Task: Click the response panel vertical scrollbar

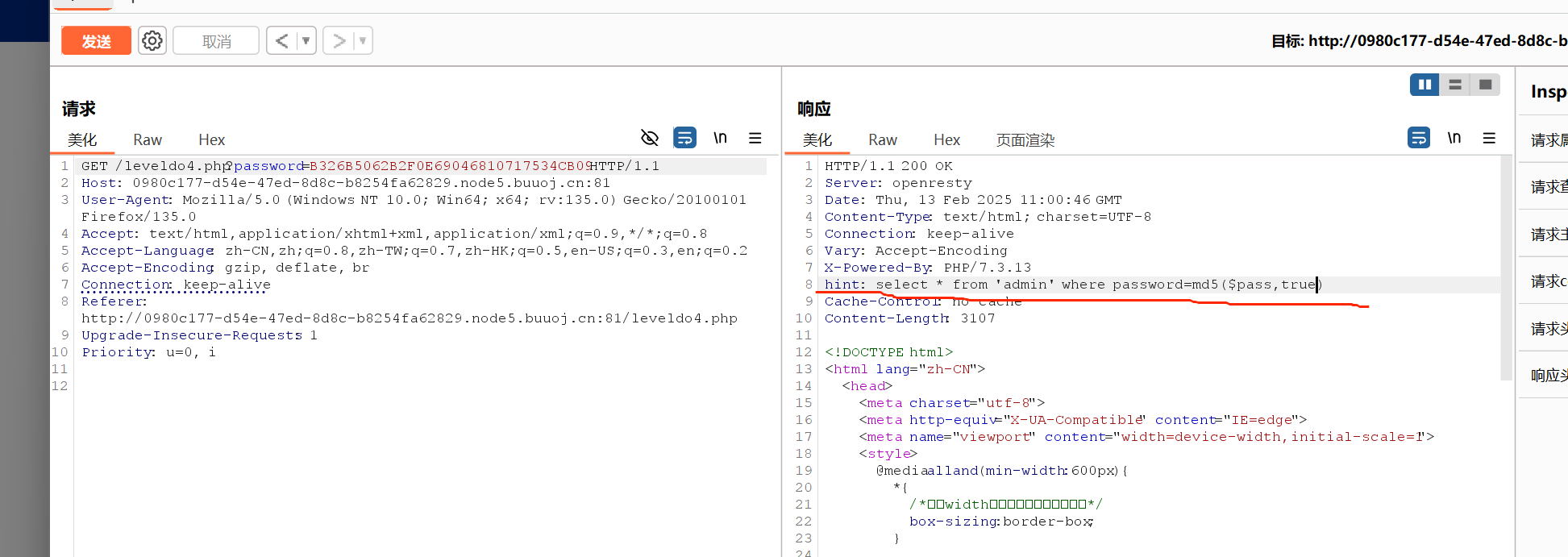Action: tap(1506, 266)
